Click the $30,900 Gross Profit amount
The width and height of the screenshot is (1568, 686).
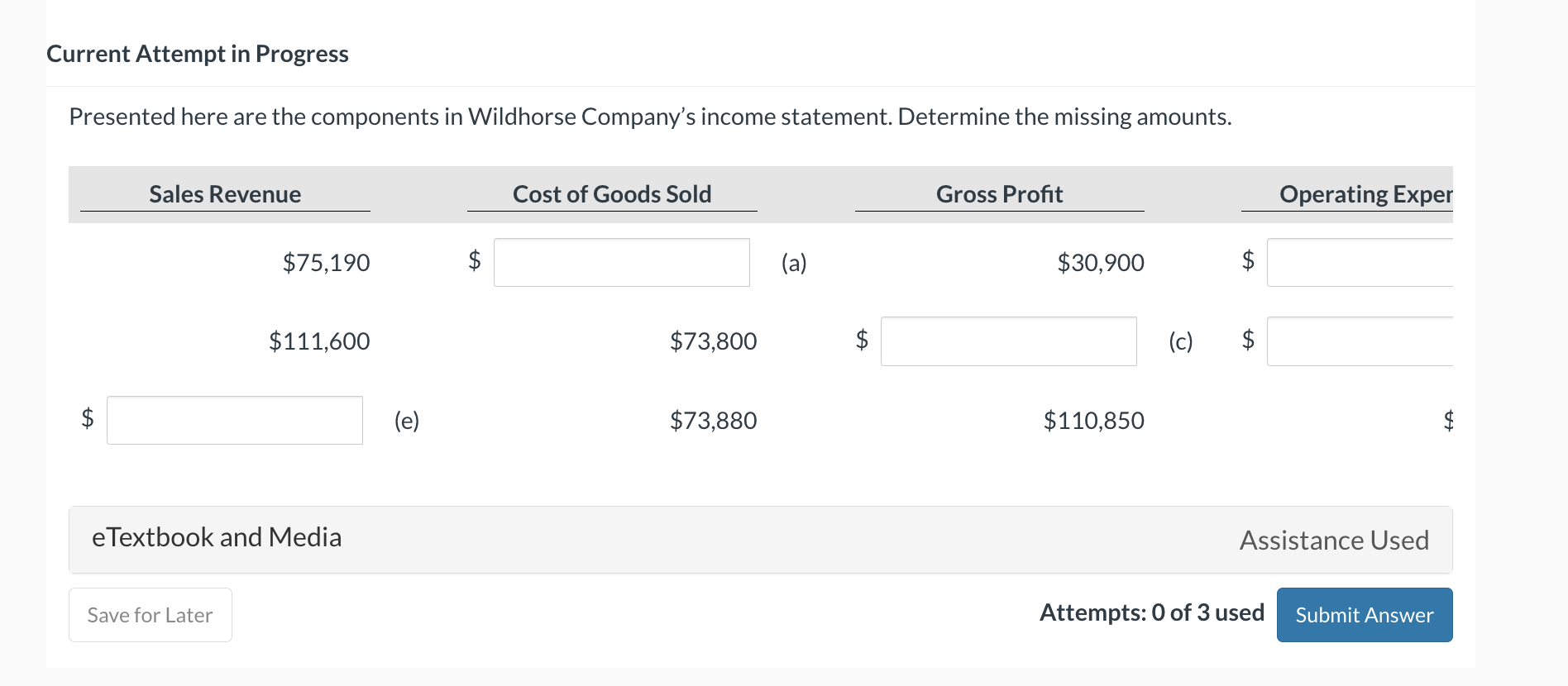point(1101,262)
